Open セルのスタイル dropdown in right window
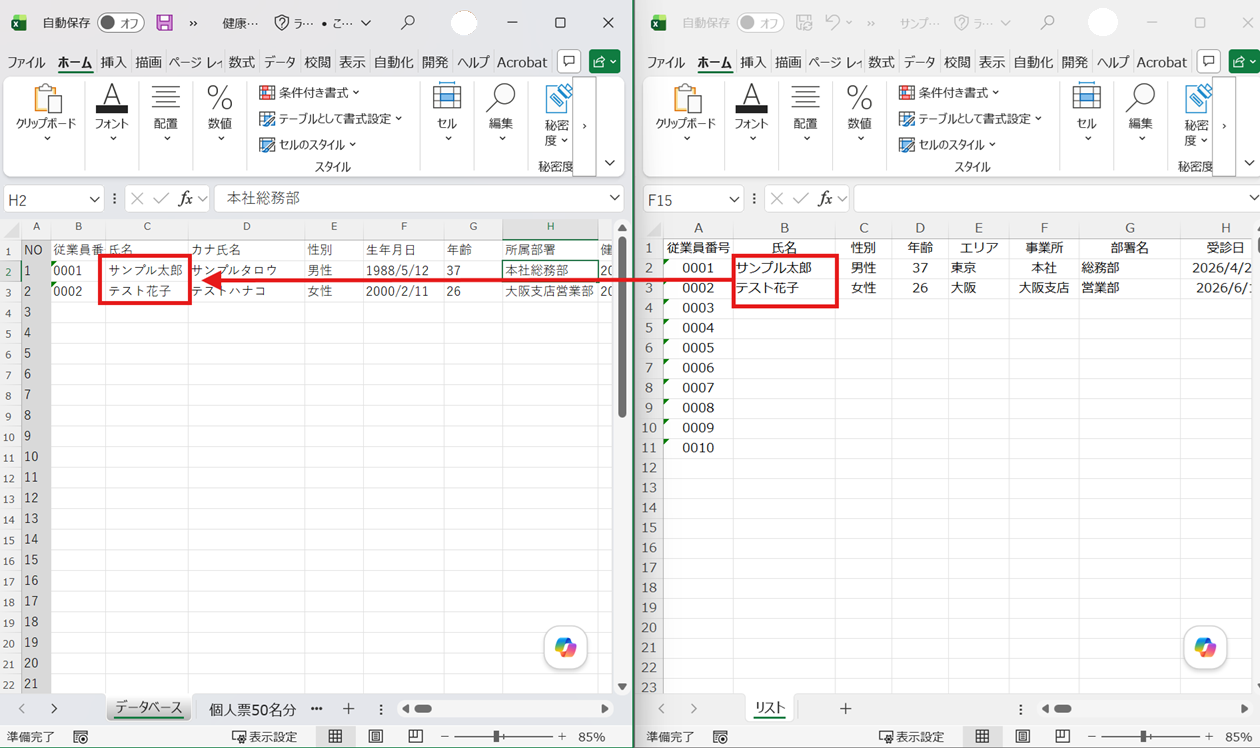 948,144
